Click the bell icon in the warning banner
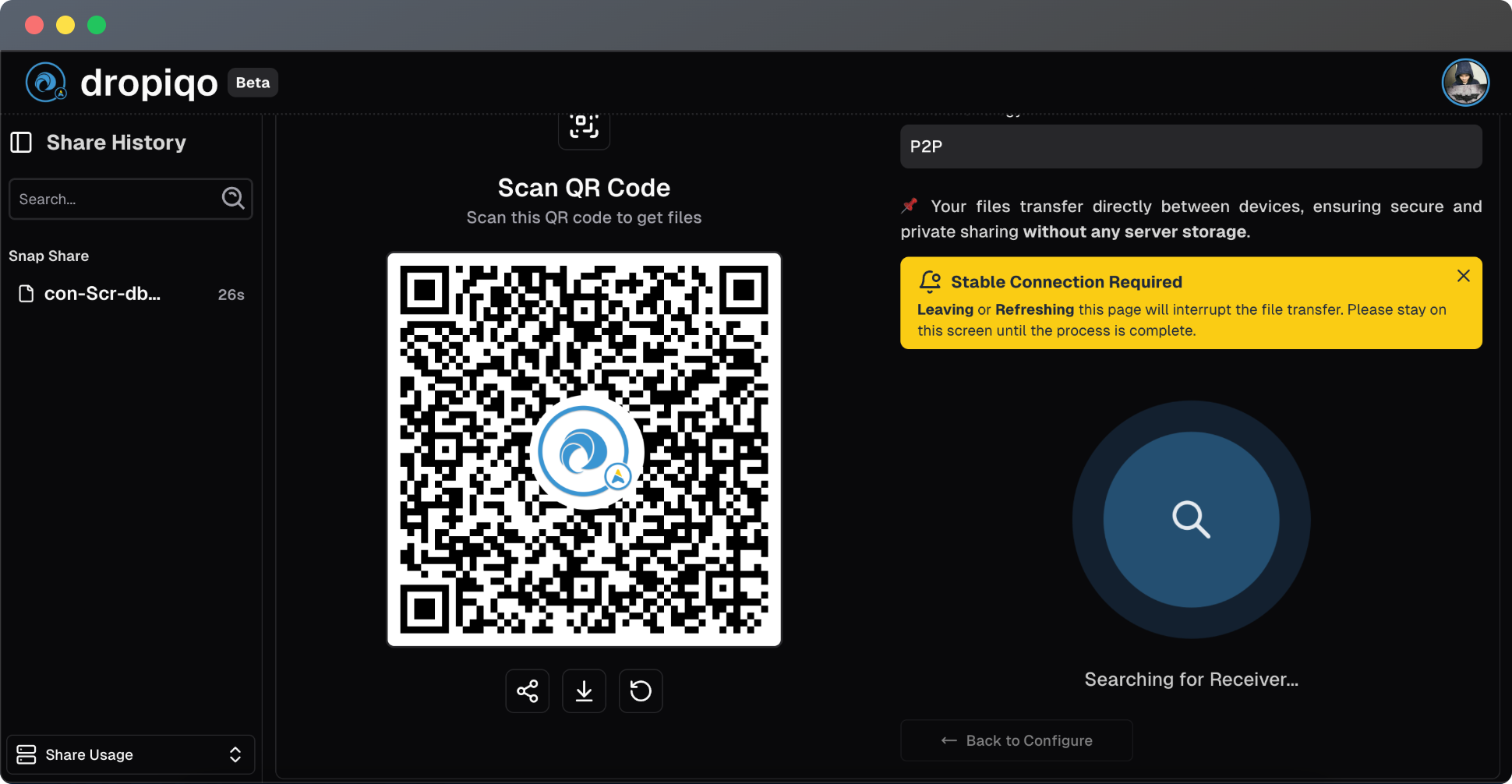Image resolution: width=1512 pixels, height=784 pixels. click(x=930, y=281)
